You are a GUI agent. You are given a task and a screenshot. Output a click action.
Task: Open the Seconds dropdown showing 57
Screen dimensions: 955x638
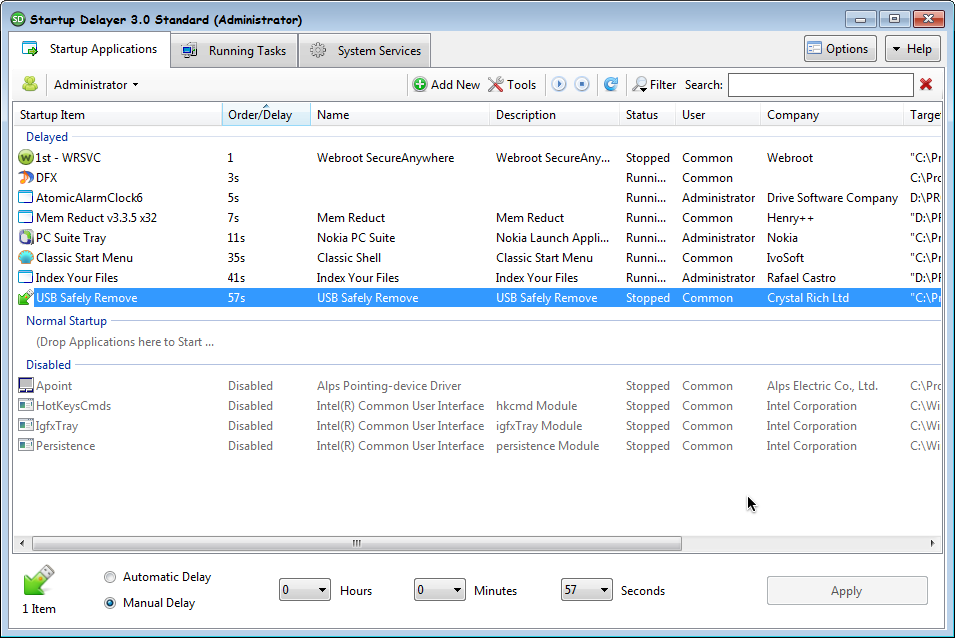pyautogui.click(x=587, y=589)
